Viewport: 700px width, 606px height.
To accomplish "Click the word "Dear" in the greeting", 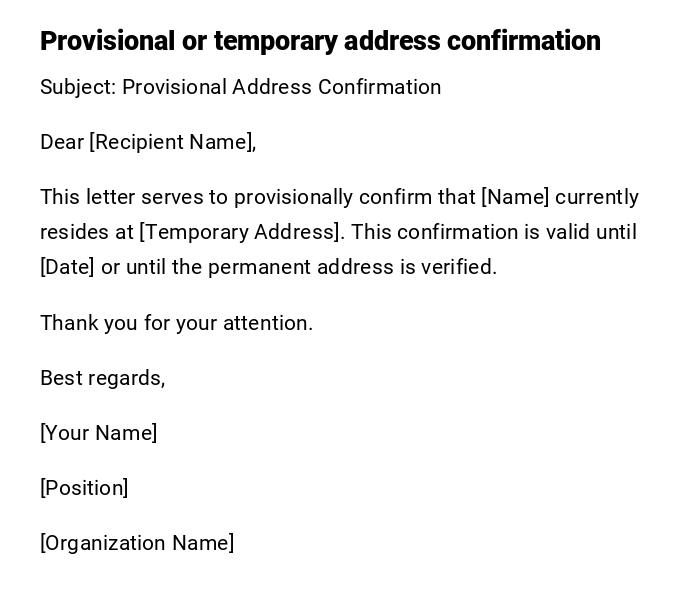I will click(62, 142).
